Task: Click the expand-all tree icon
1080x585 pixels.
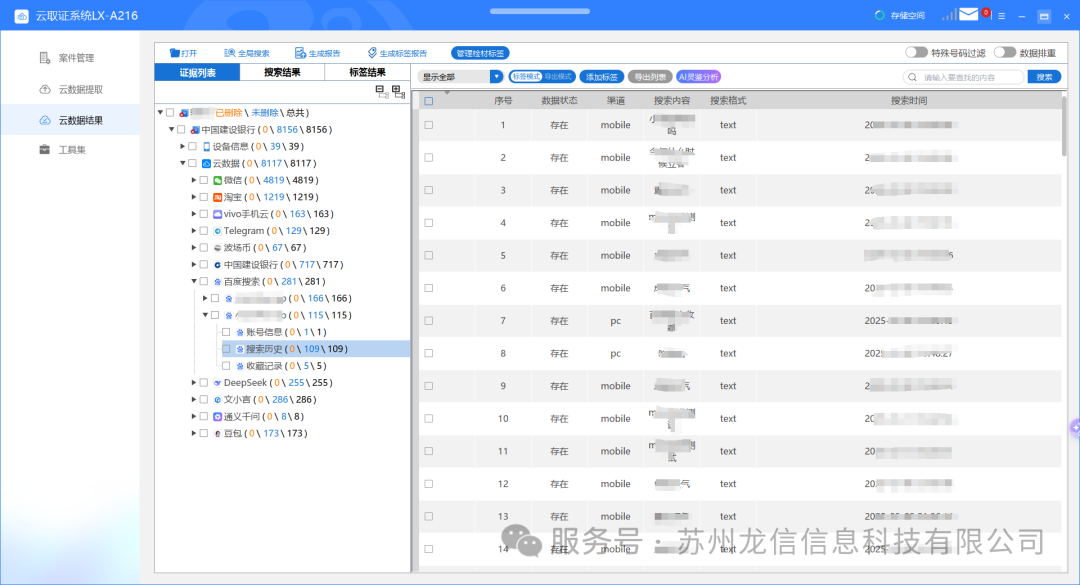Action: (398, 91)
